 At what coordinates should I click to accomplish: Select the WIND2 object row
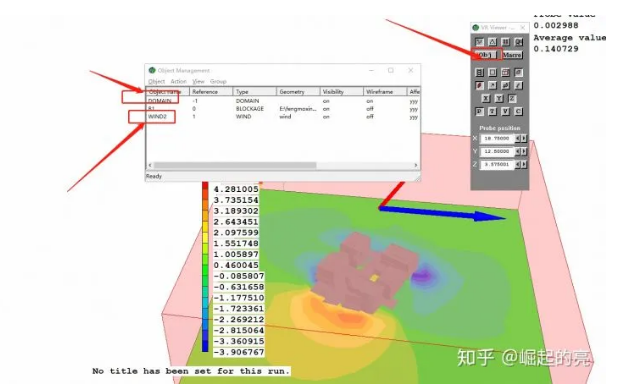(282, 116)
